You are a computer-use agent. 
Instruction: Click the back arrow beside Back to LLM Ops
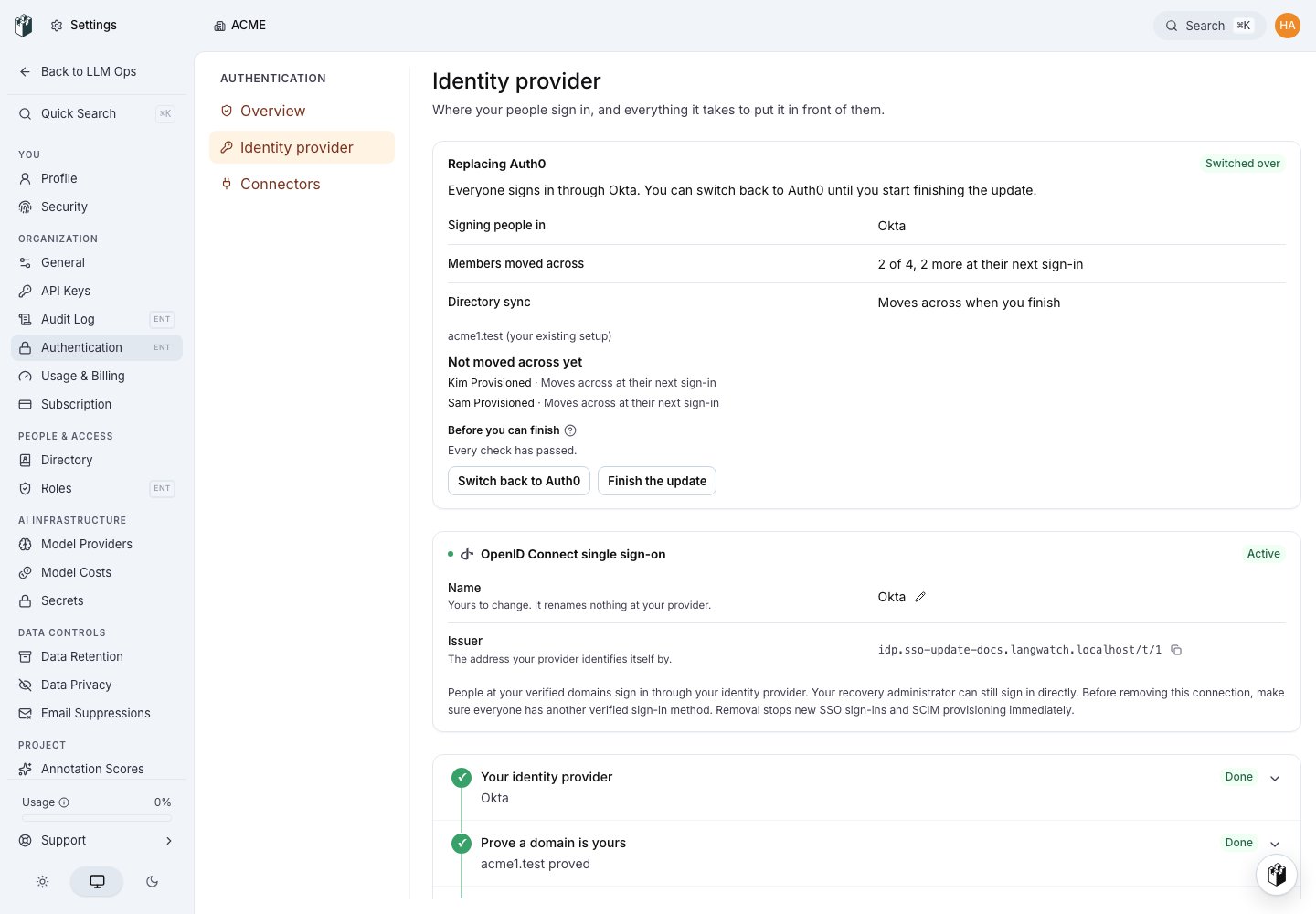click(26, 71)
